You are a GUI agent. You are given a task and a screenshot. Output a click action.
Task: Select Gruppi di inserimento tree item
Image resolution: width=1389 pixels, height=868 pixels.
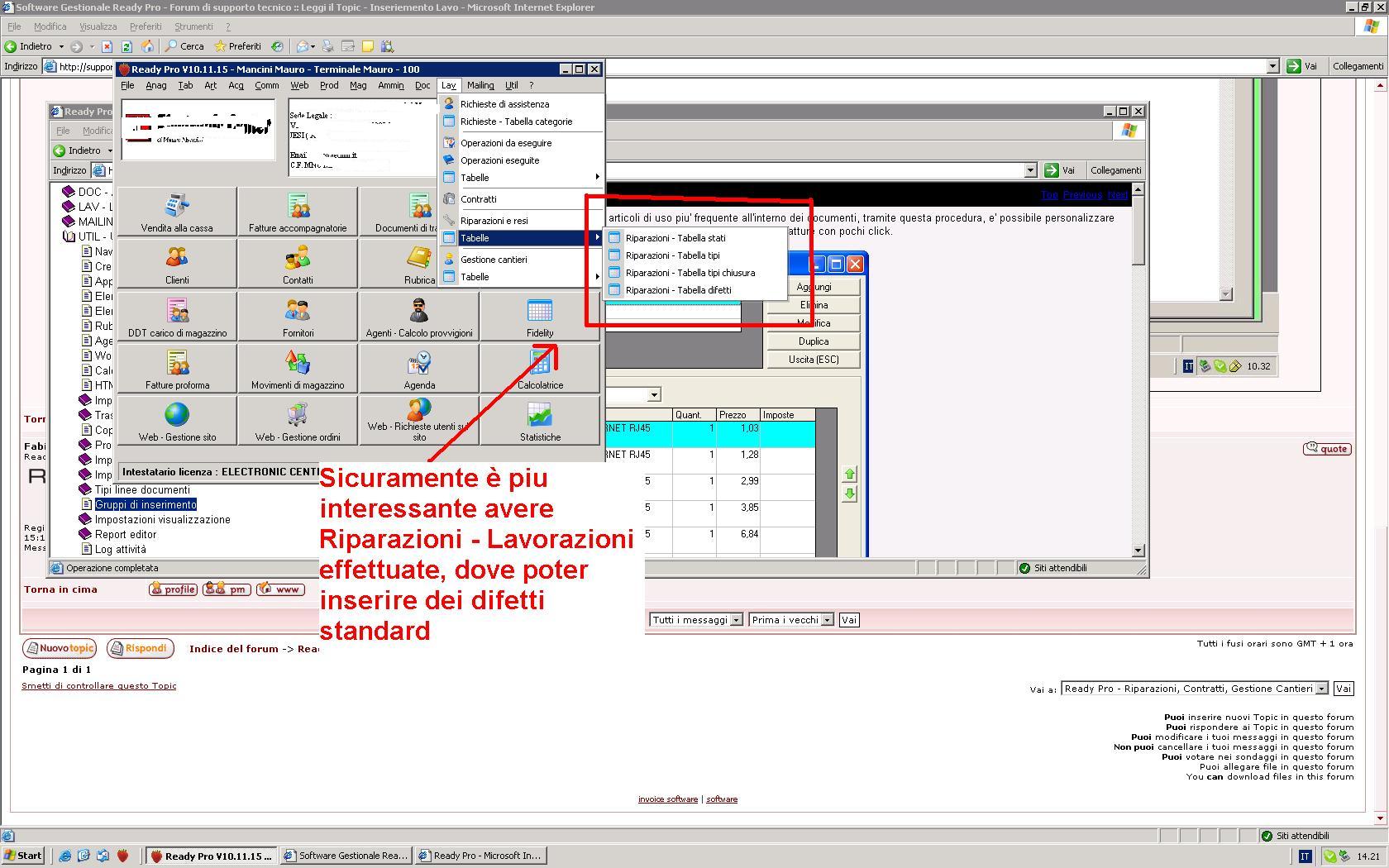[x=146, y=504]
